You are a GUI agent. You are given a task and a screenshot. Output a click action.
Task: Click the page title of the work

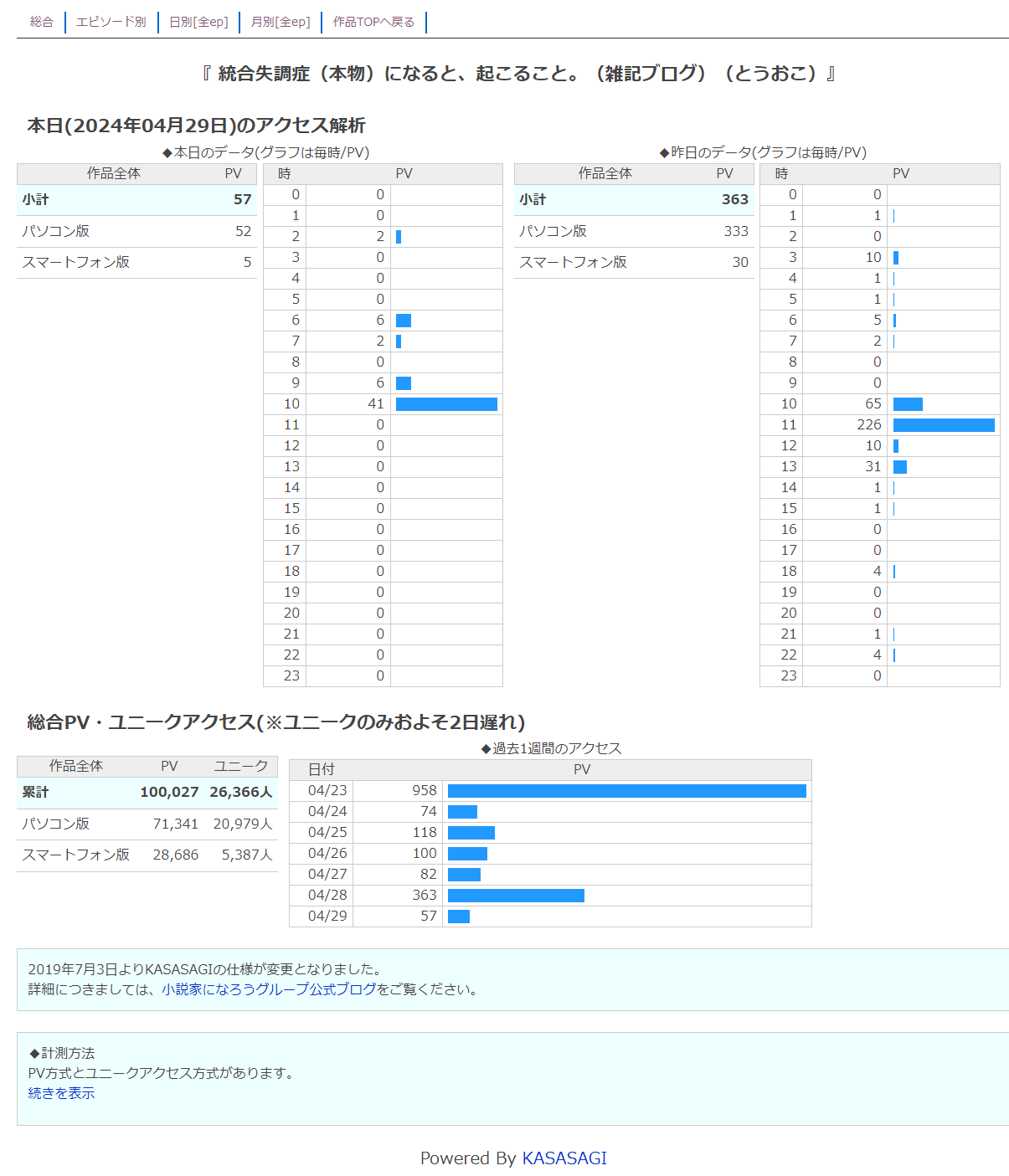click(517, 74)
